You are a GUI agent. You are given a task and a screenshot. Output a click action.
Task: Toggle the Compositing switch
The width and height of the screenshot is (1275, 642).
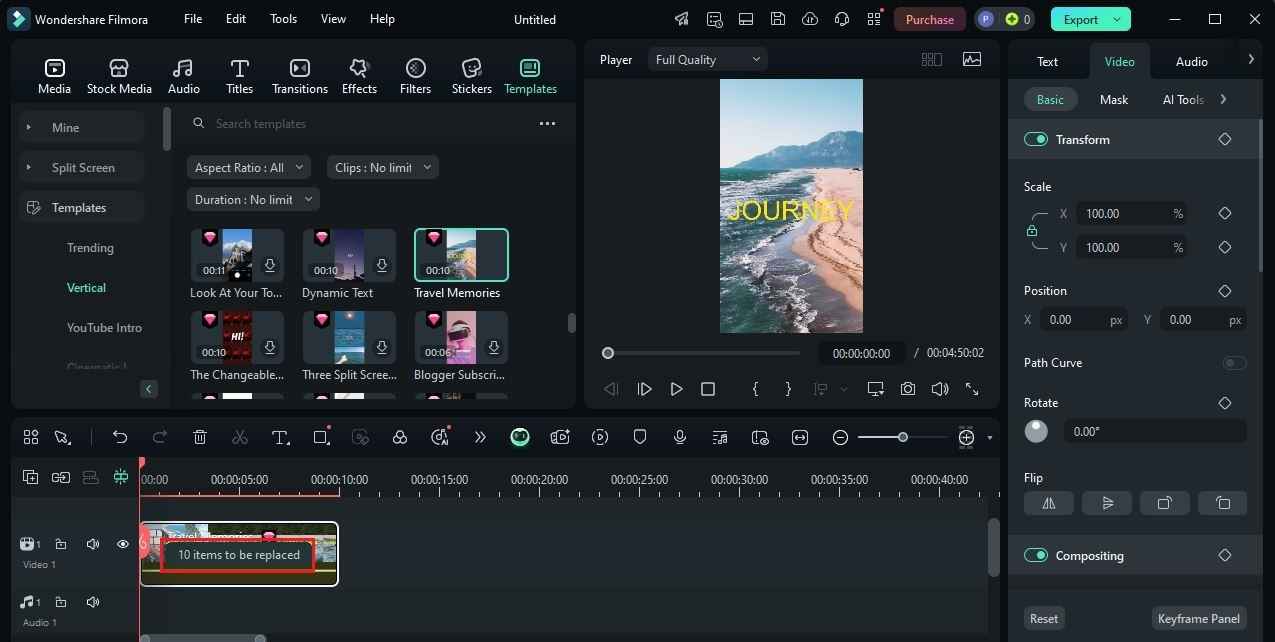pyautogui.click(x=1036, y=555)
